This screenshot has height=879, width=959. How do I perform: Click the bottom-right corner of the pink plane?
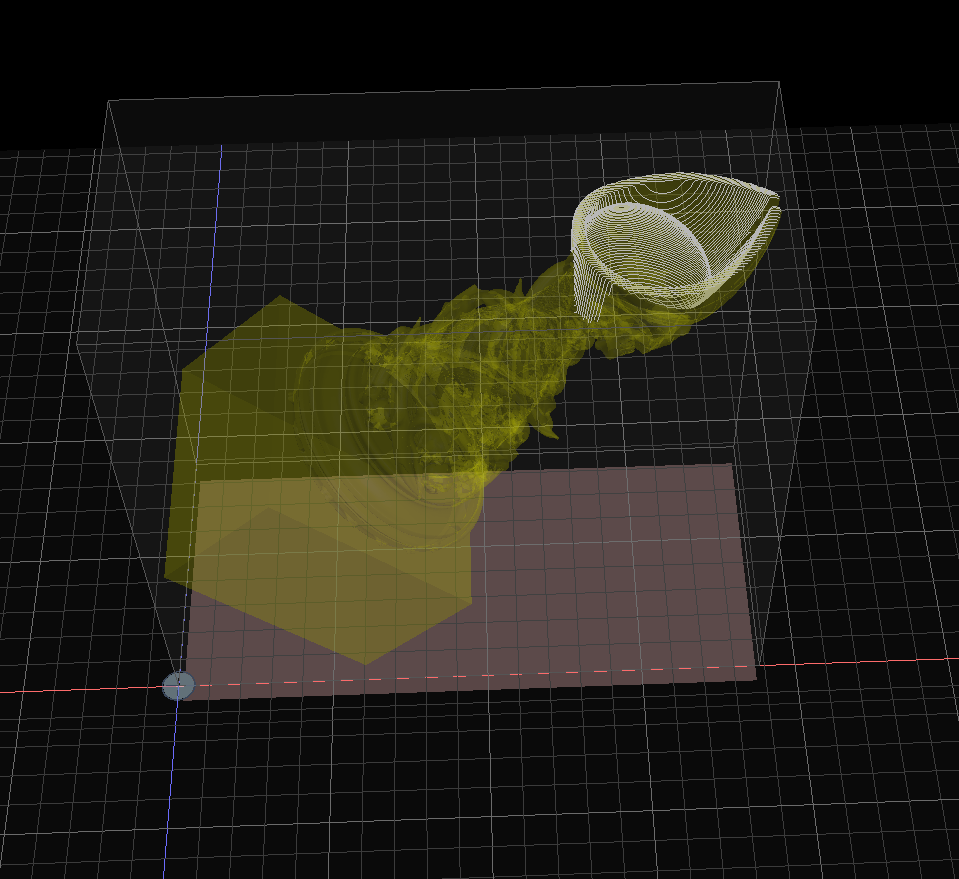756,680
